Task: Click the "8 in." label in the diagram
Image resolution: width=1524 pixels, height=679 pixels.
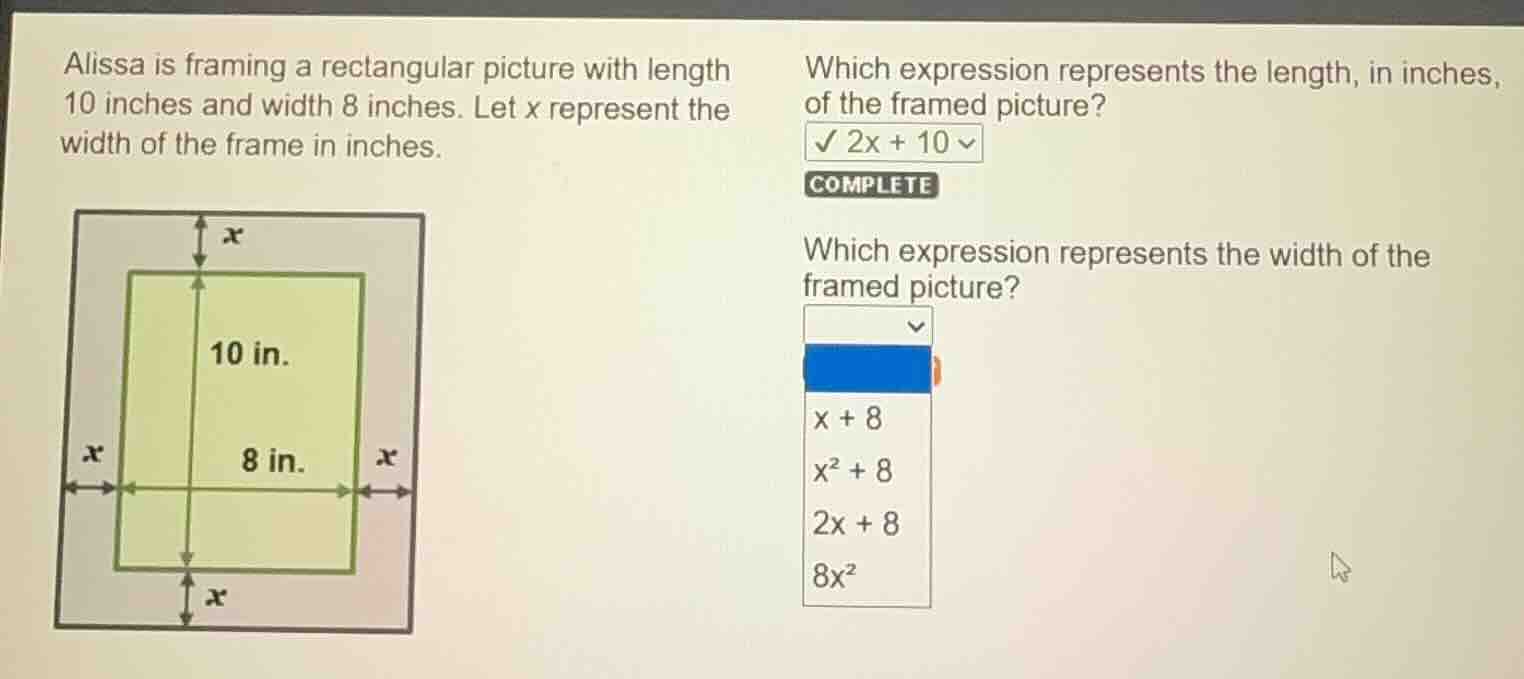Action: pyautogui.click(x=273, y=460)
